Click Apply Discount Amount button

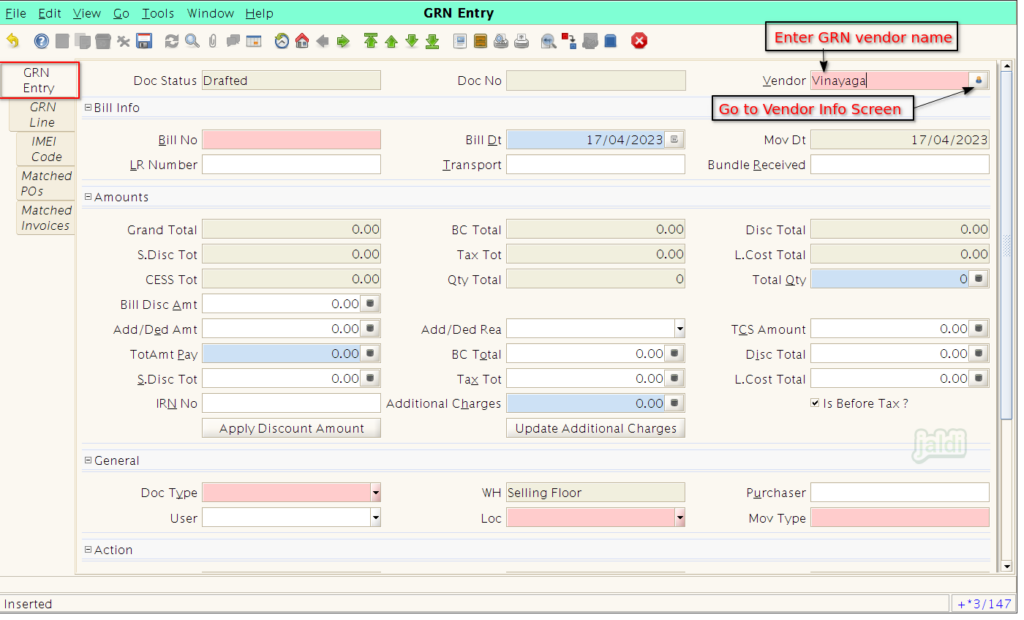291,429
